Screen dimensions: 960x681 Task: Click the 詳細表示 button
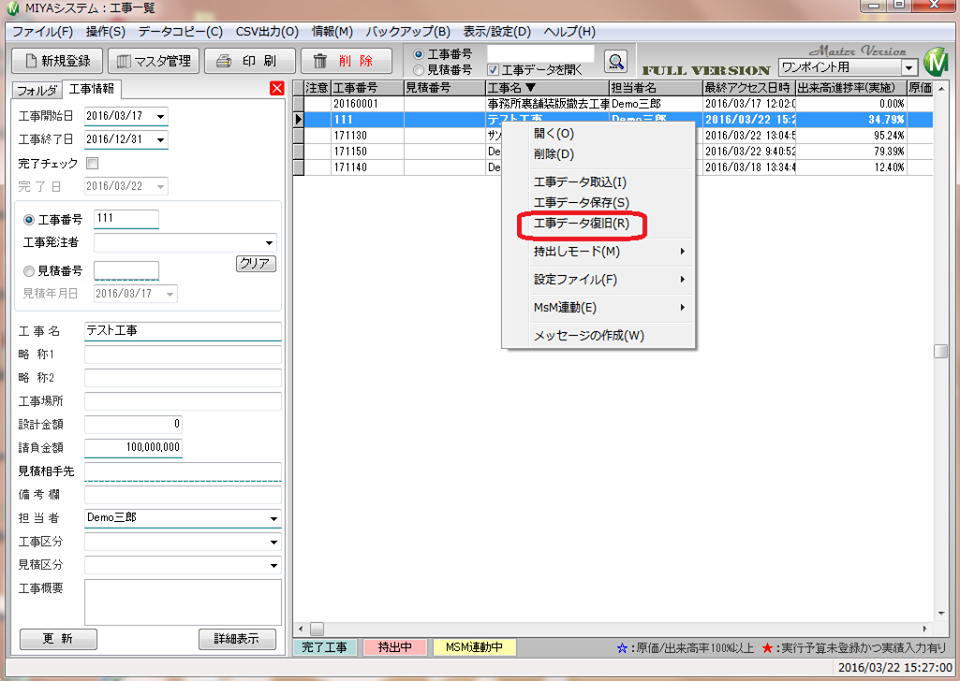tap(237, 639)
